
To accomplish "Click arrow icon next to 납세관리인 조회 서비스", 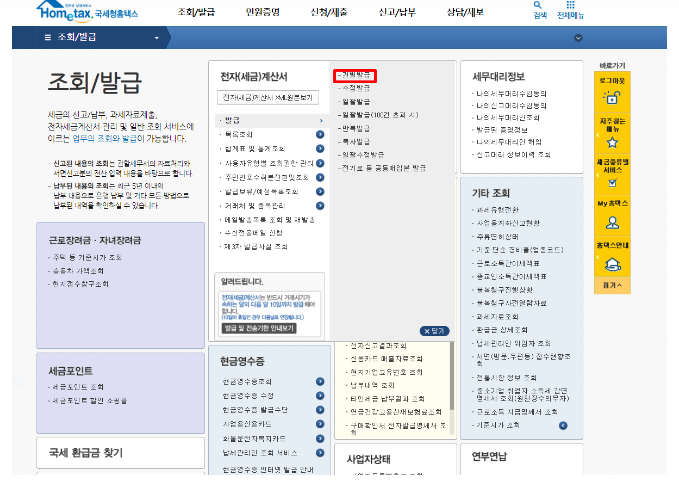I will [320, 453].
